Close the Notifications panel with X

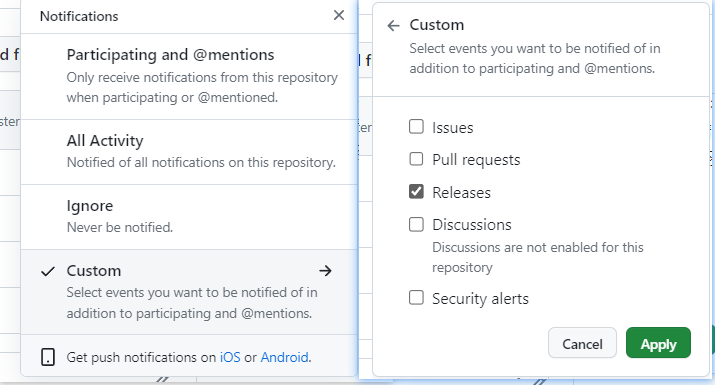coord(339,16)
